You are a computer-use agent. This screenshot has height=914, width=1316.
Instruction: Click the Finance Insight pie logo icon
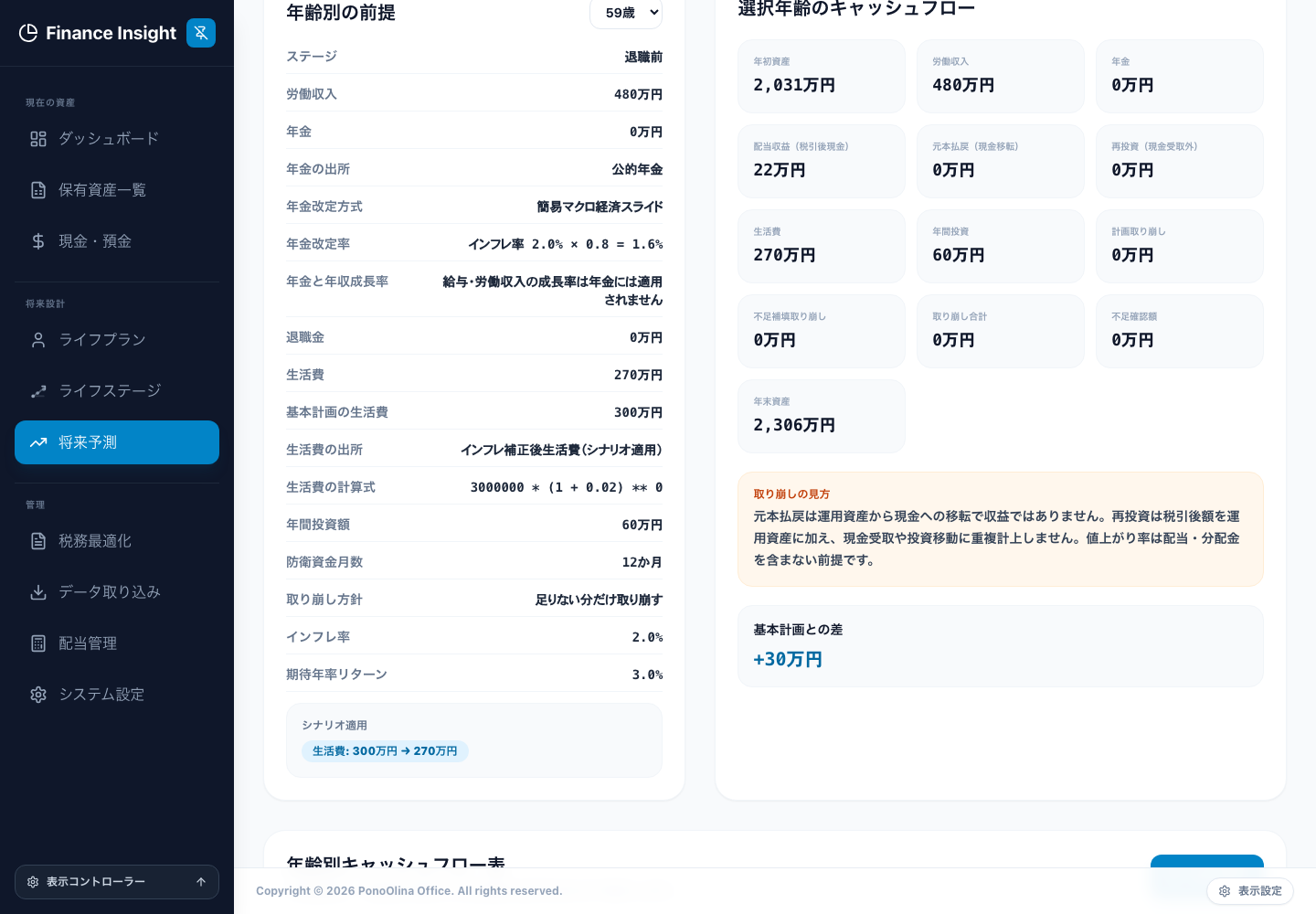click(28, 33)
